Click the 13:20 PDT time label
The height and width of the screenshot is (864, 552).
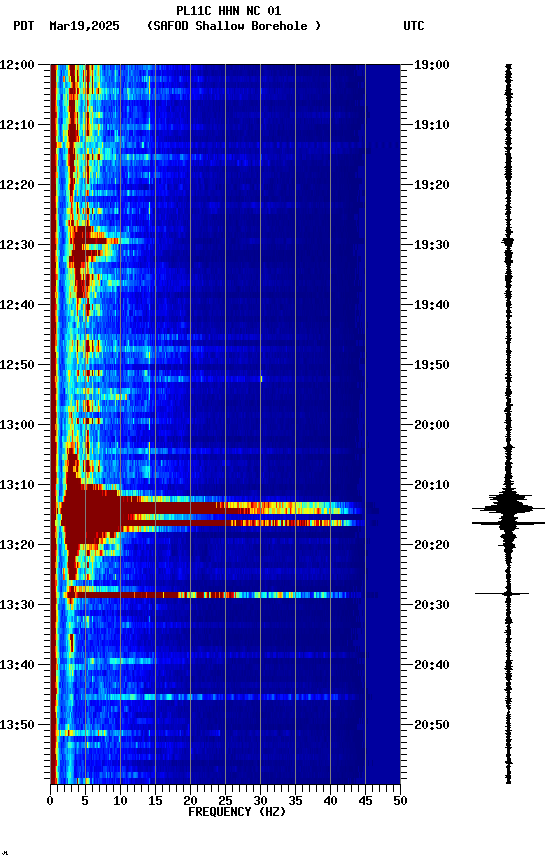17,546
